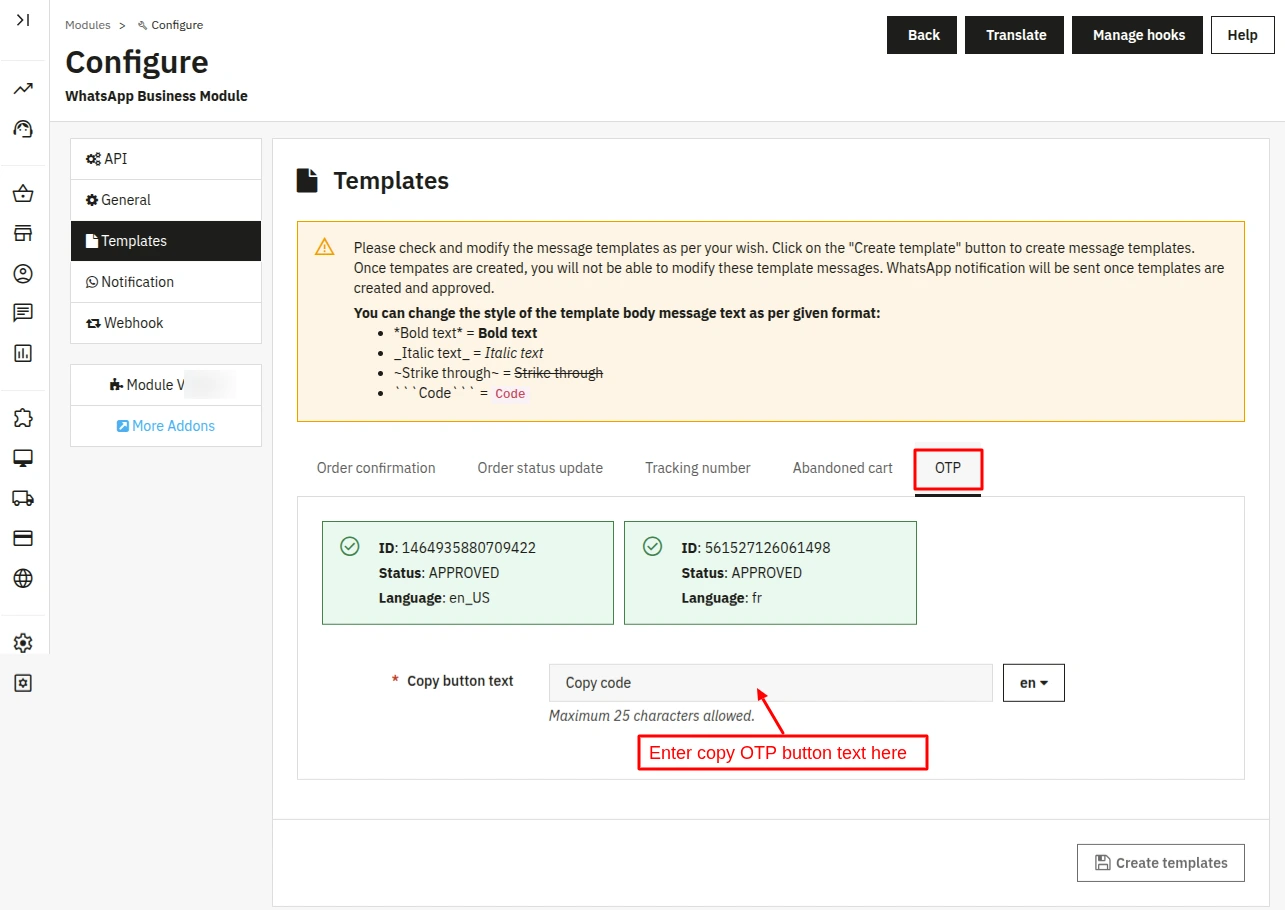Click the Templates heading
Image resolution: width=1285 pixels, height=910 pixels.
(391, 181)
